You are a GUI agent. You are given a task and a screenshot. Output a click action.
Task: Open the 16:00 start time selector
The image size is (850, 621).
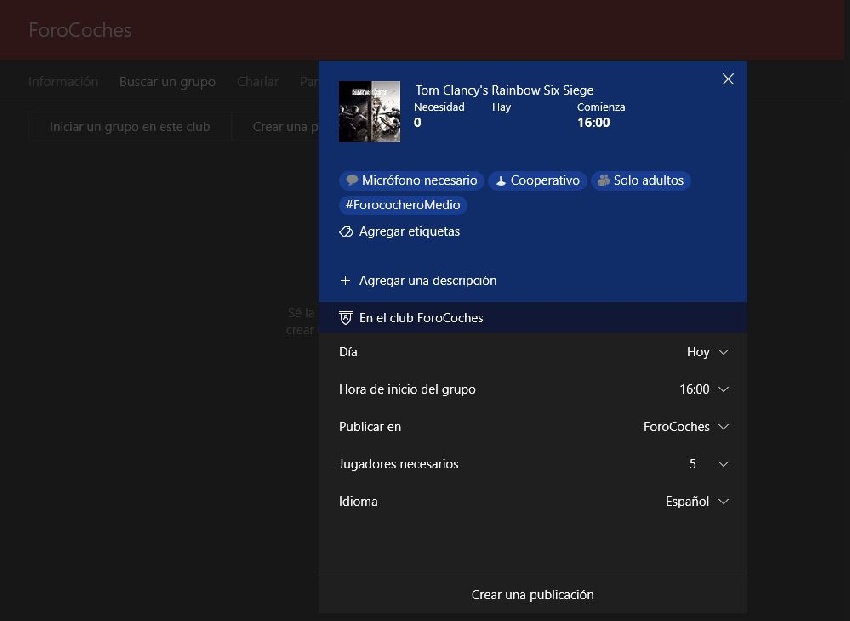tap(694, 390)
